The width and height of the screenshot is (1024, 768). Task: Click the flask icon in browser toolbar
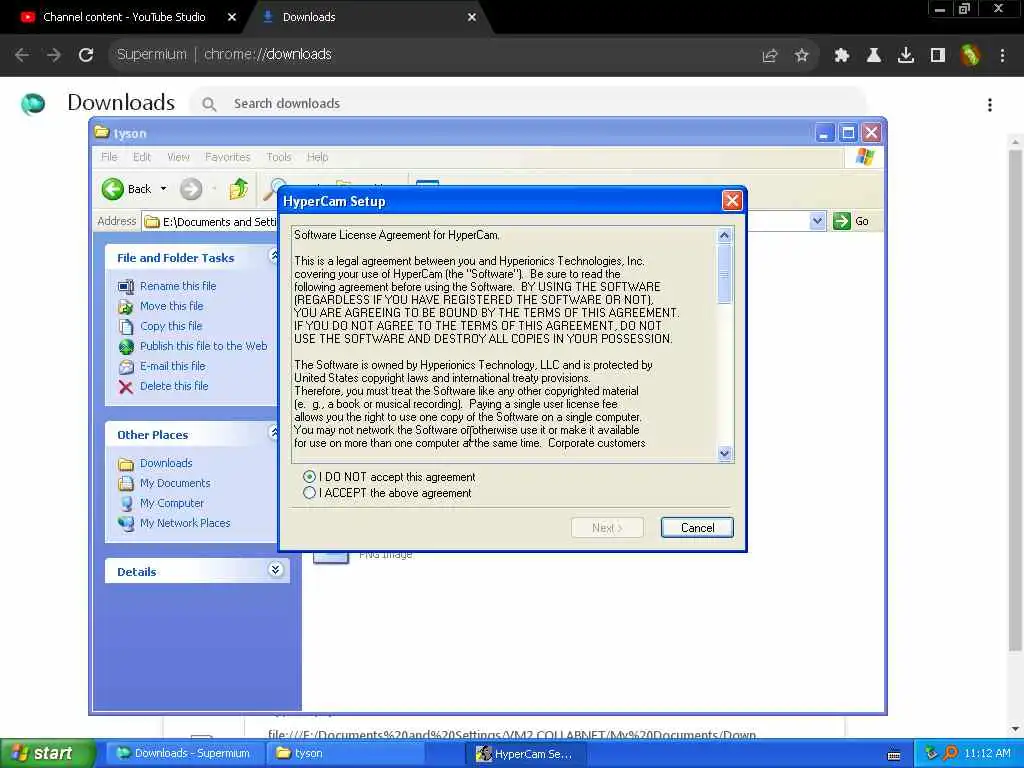click(x=874, y=56)
